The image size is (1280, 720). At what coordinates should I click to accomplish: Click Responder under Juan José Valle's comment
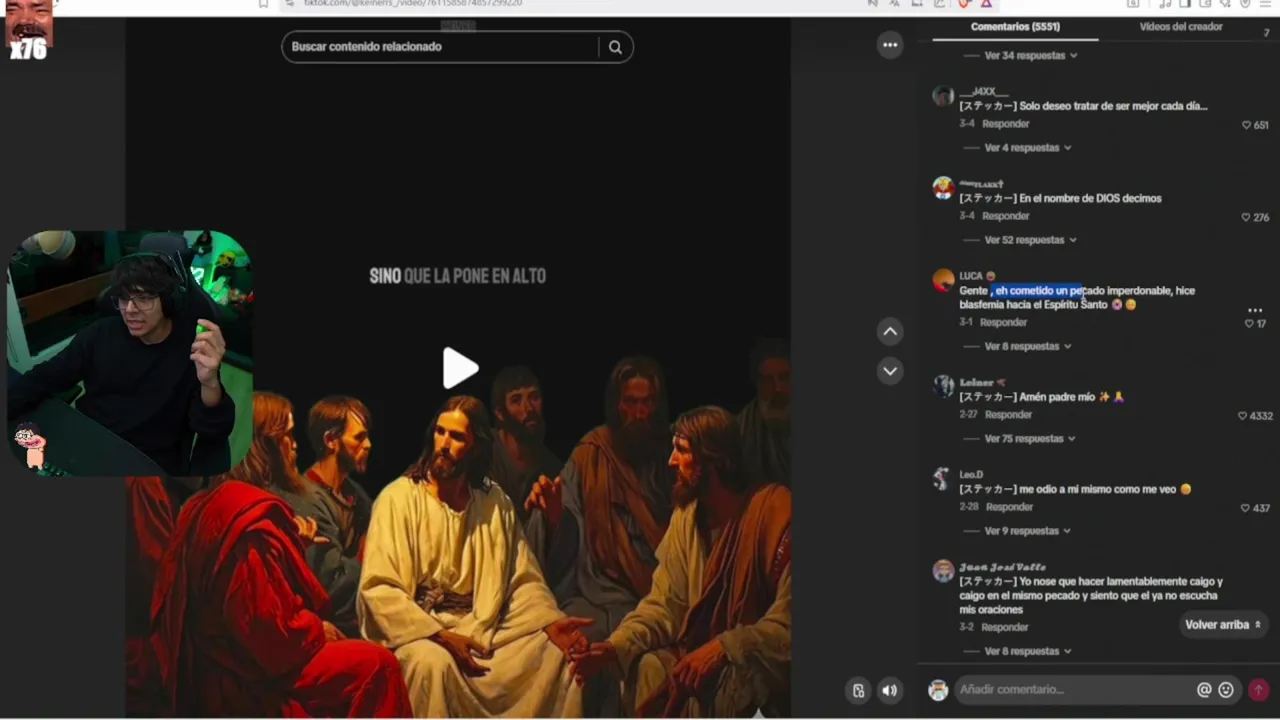[1005, 627]
